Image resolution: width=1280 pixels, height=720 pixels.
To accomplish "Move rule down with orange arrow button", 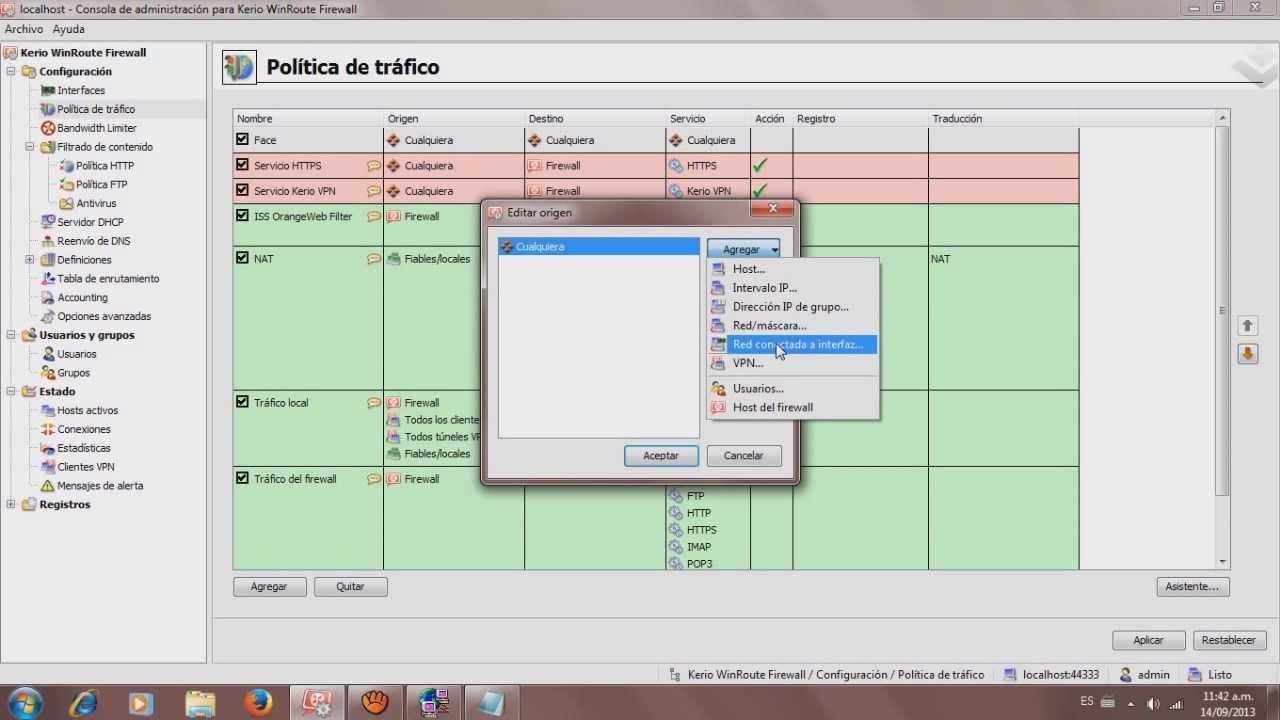I will coord(1247,354).
